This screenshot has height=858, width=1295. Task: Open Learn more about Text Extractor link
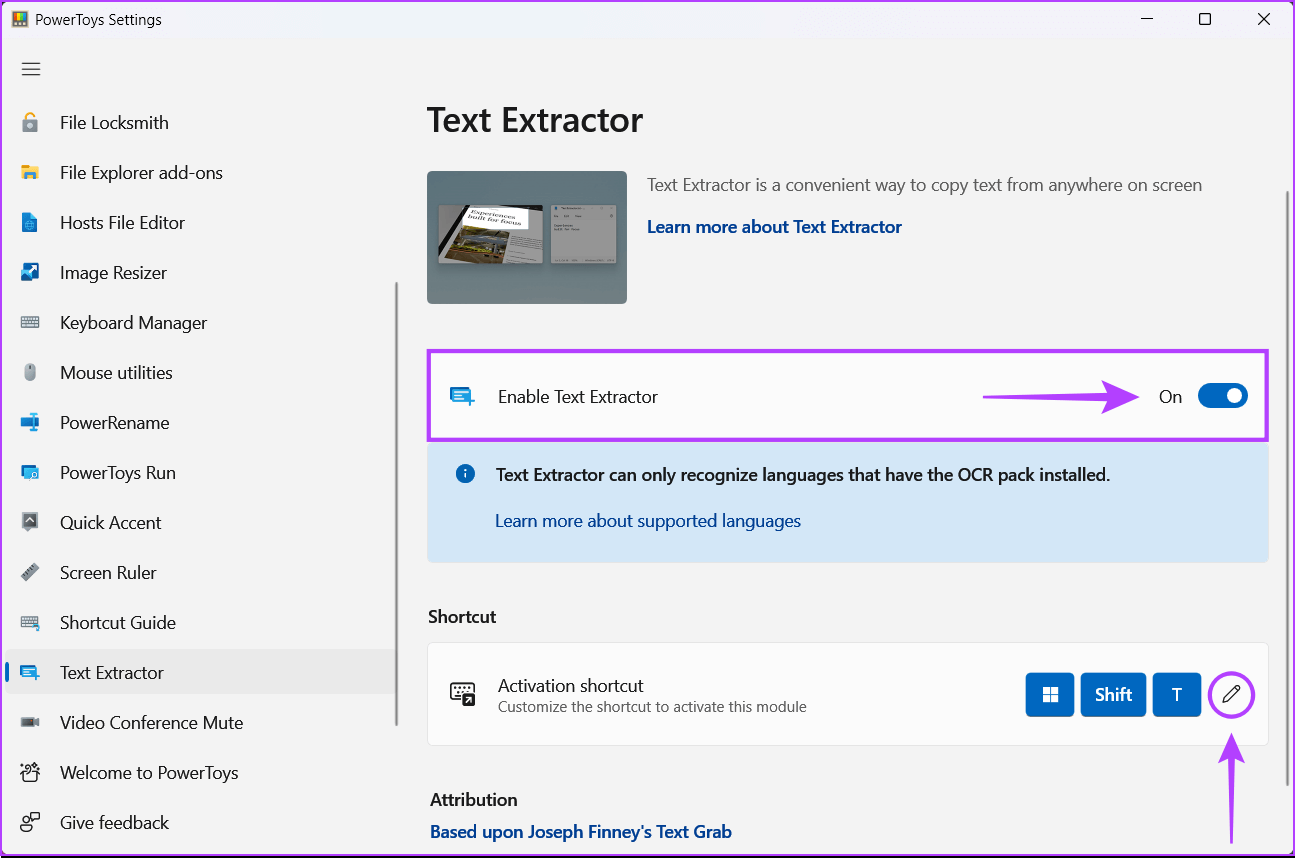(774, 227)
